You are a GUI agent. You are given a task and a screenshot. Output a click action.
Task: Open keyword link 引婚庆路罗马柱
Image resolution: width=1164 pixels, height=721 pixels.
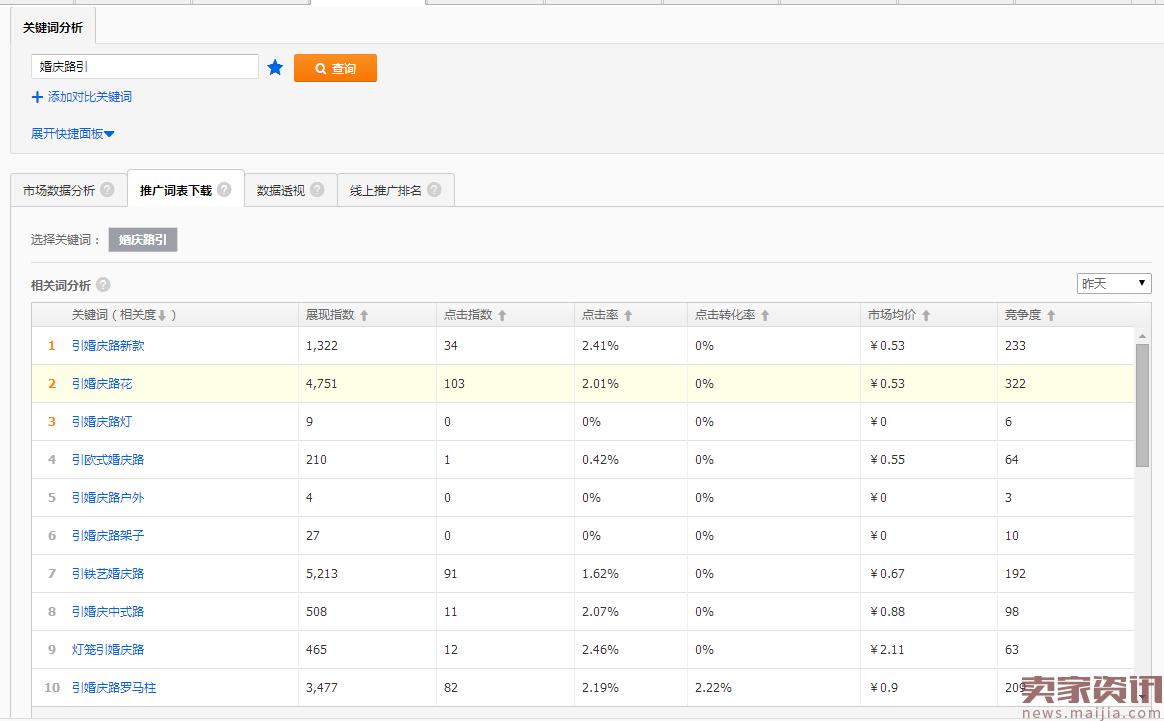click(x=114, y=687)
